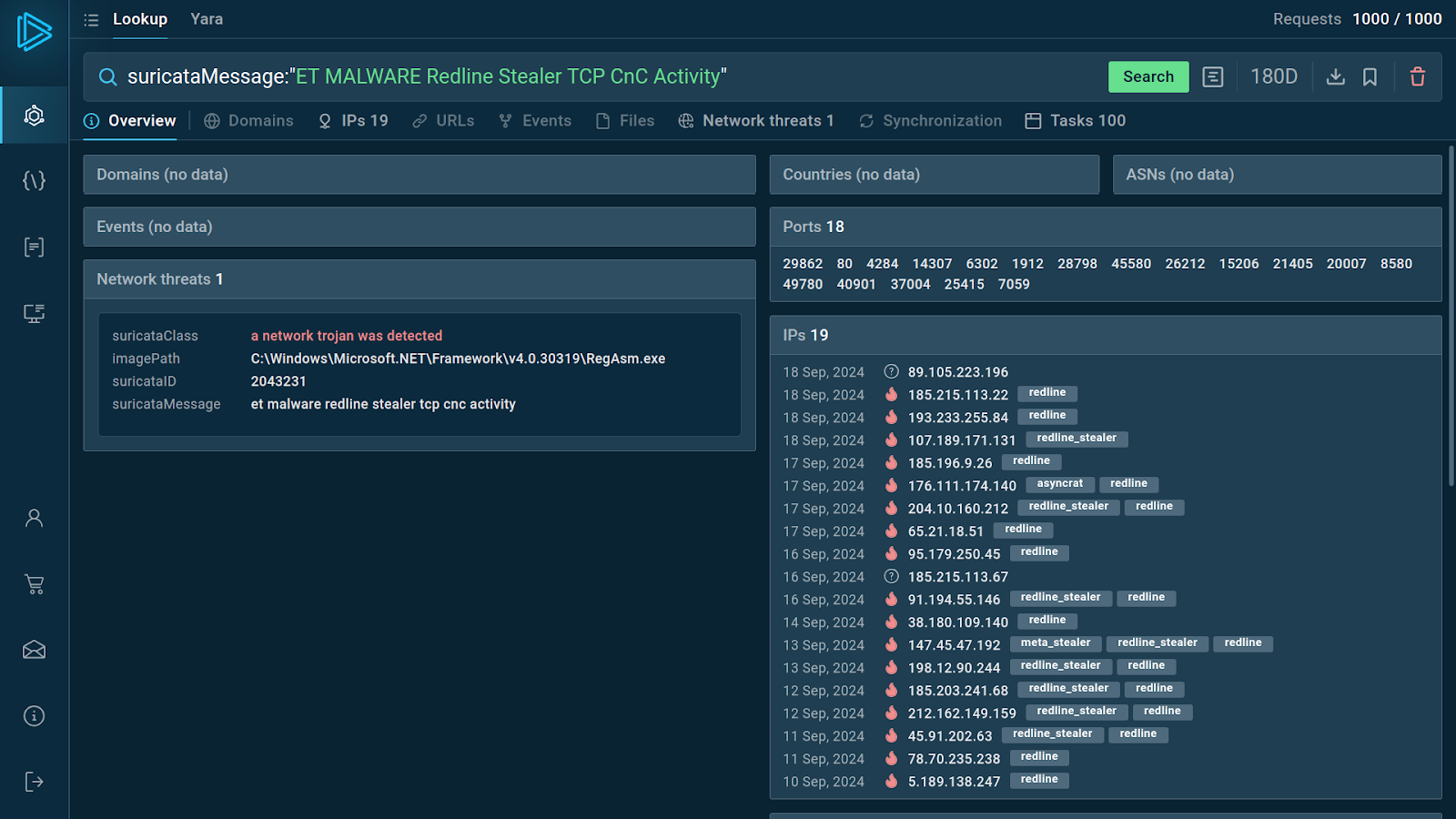Viewport: 1456px width, 819px height.
Task: Click IP address 176.111.174.140
Action: (962, 486)
